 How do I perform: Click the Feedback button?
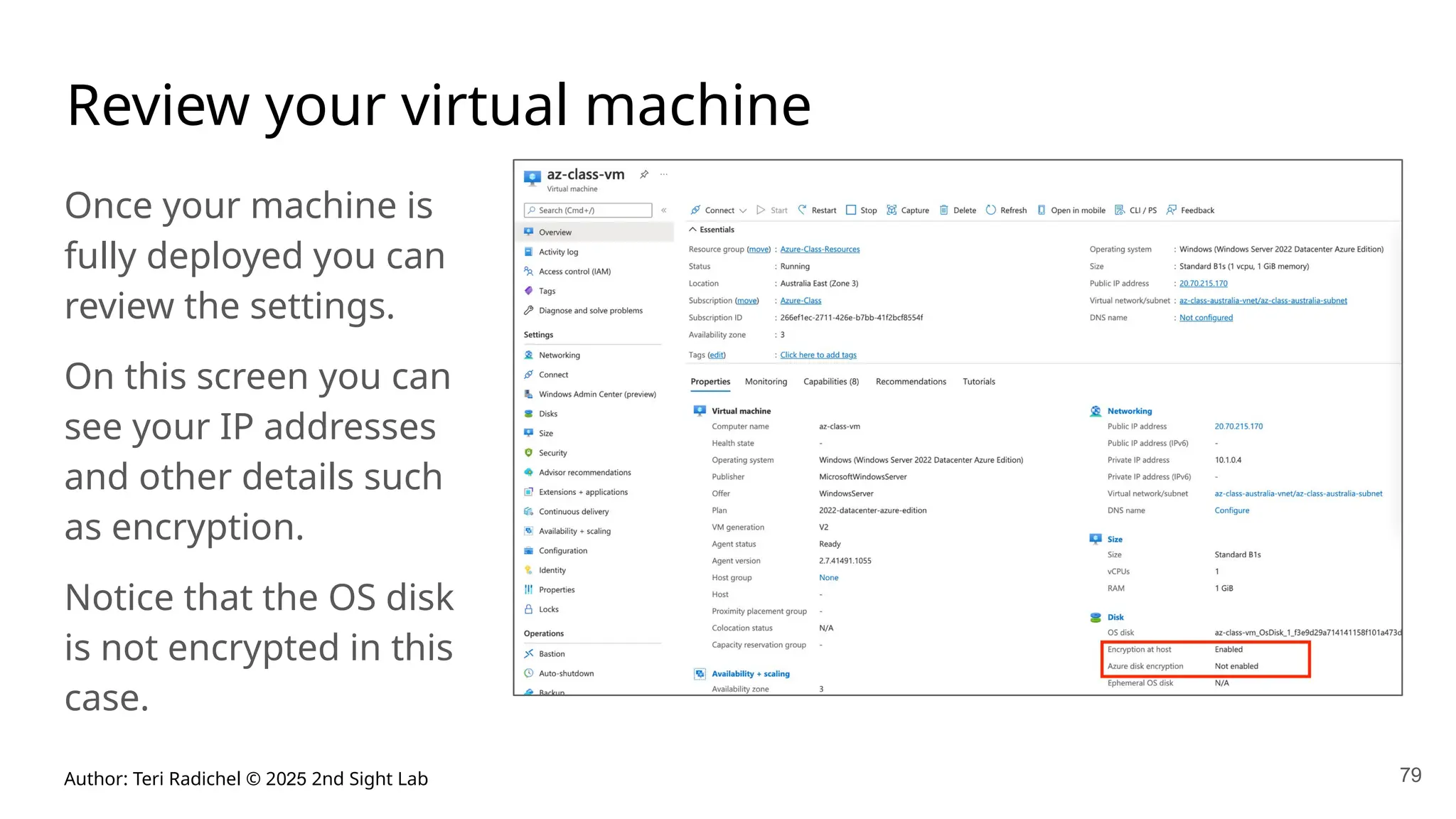(1190, 210)
